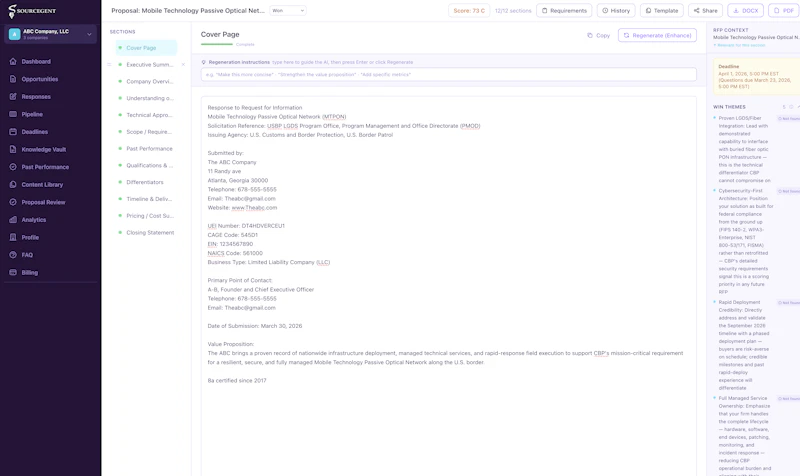Viewport: 800px width, 476px height.
Task: Click the Deadlines calendar icon
Action: (x=13, y=132)
